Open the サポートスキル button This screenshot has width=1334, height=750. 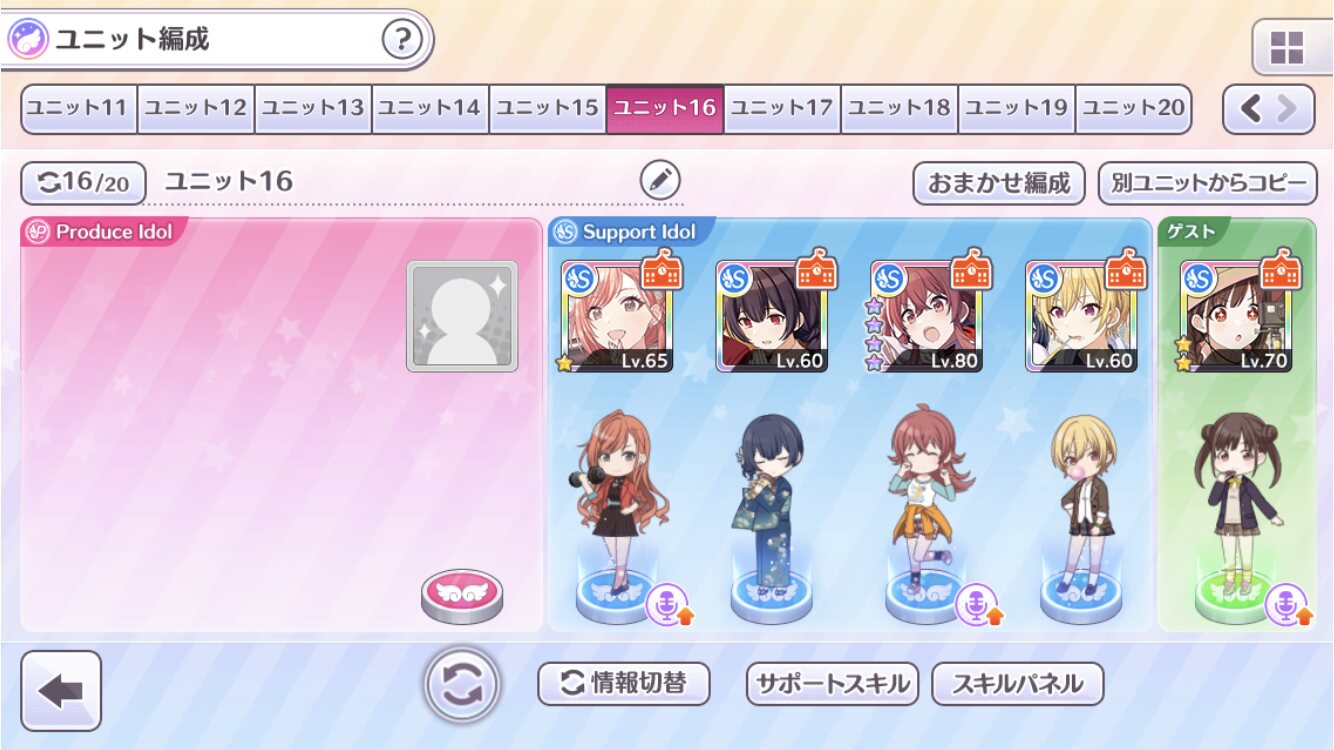[832, 684]
